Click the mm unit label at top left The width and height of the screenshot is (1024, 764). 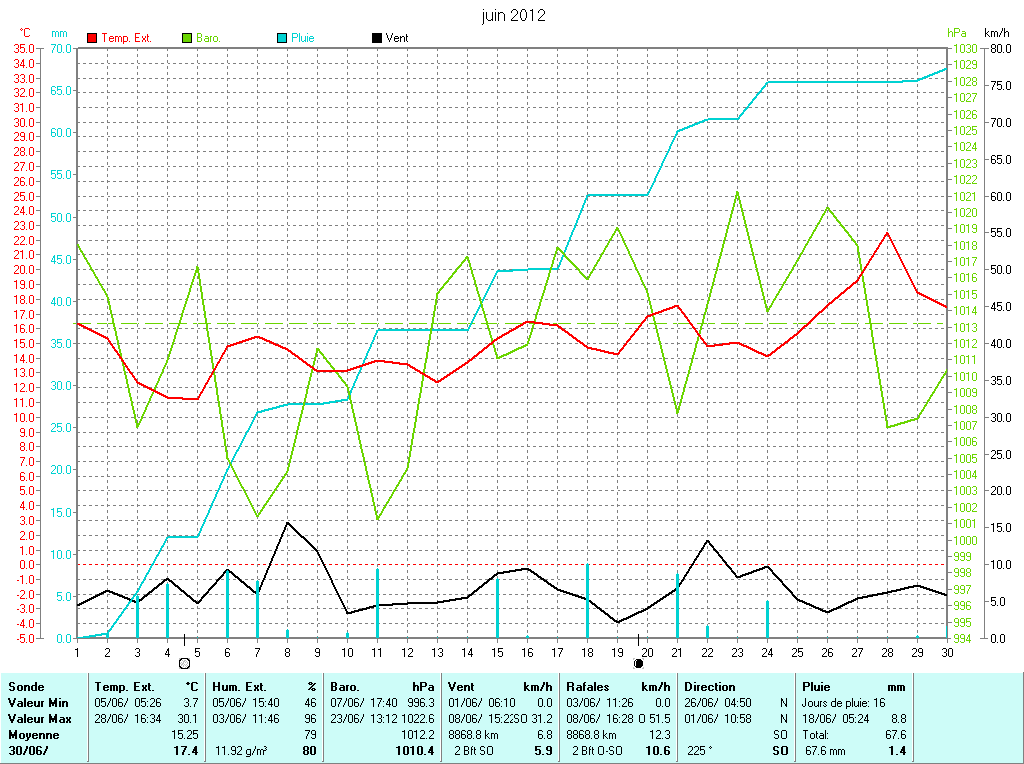tap(60, 33)
